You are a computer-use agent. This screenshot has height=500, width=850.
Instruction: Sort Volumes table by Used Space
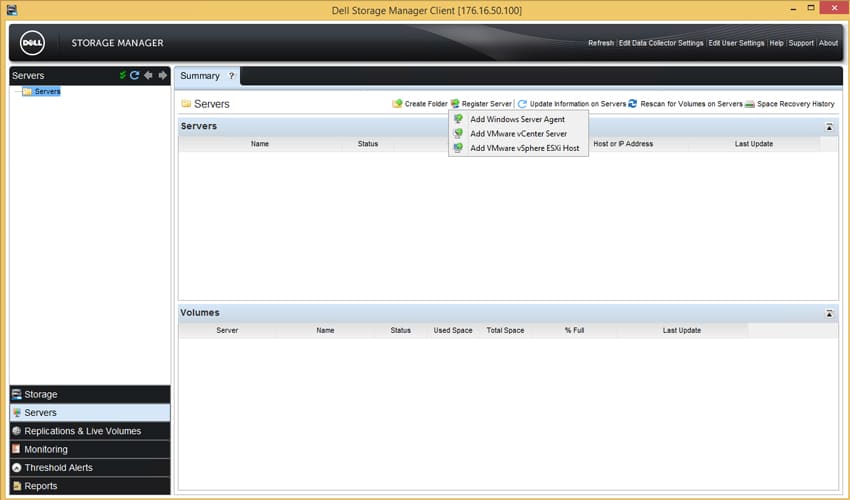click(x=453, y=330)
